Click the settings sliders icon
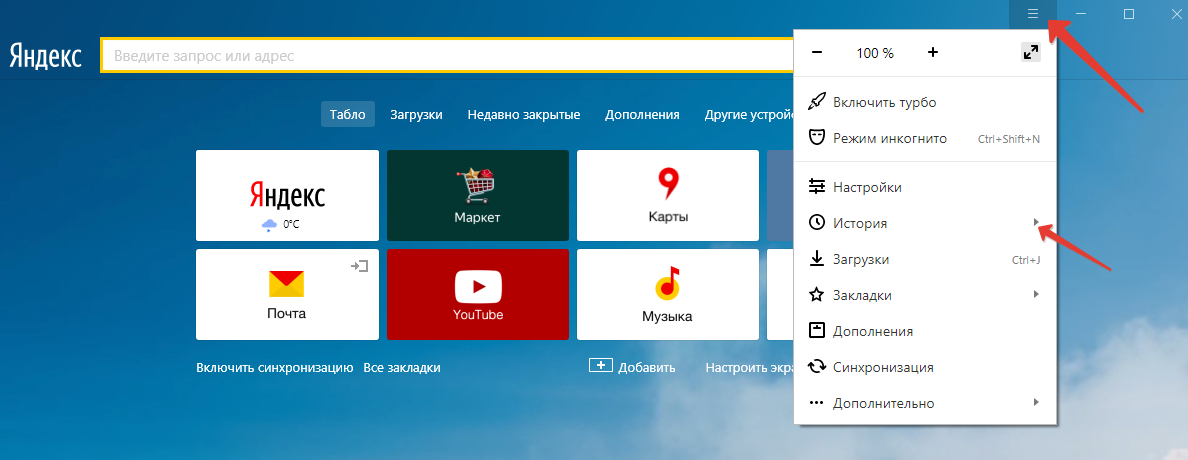The width and height of the screenshot is (1188, 460). pyautogui.click(x=817, y=186)
